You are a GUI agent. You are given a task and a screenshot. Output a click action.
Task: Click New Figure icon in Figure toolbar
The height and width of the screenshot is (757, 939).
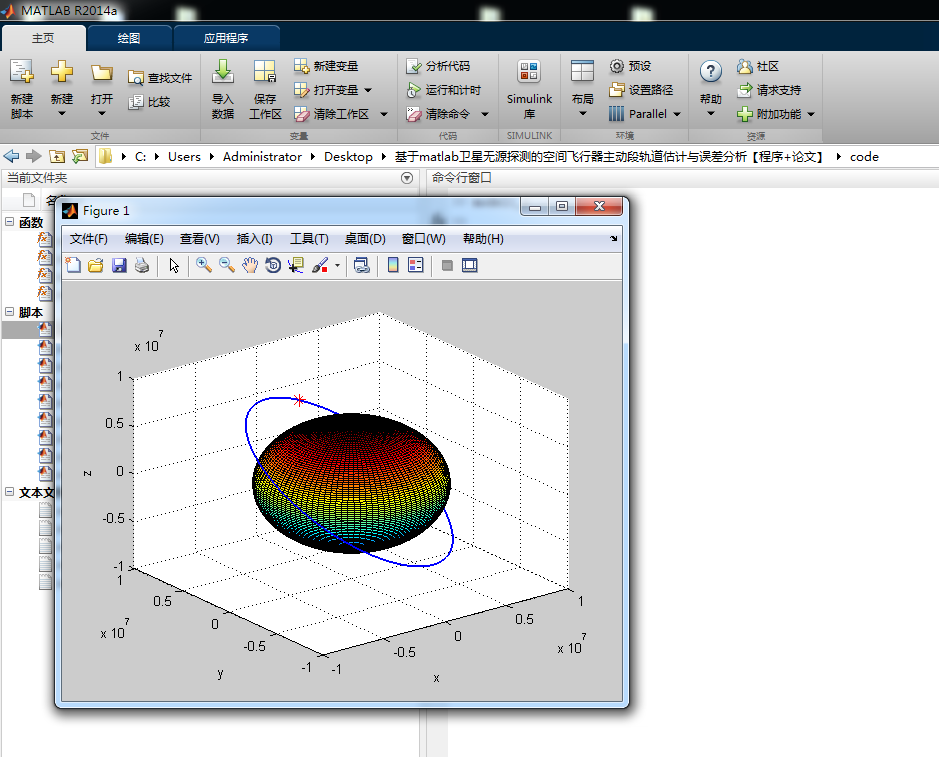tap(73, 265)
